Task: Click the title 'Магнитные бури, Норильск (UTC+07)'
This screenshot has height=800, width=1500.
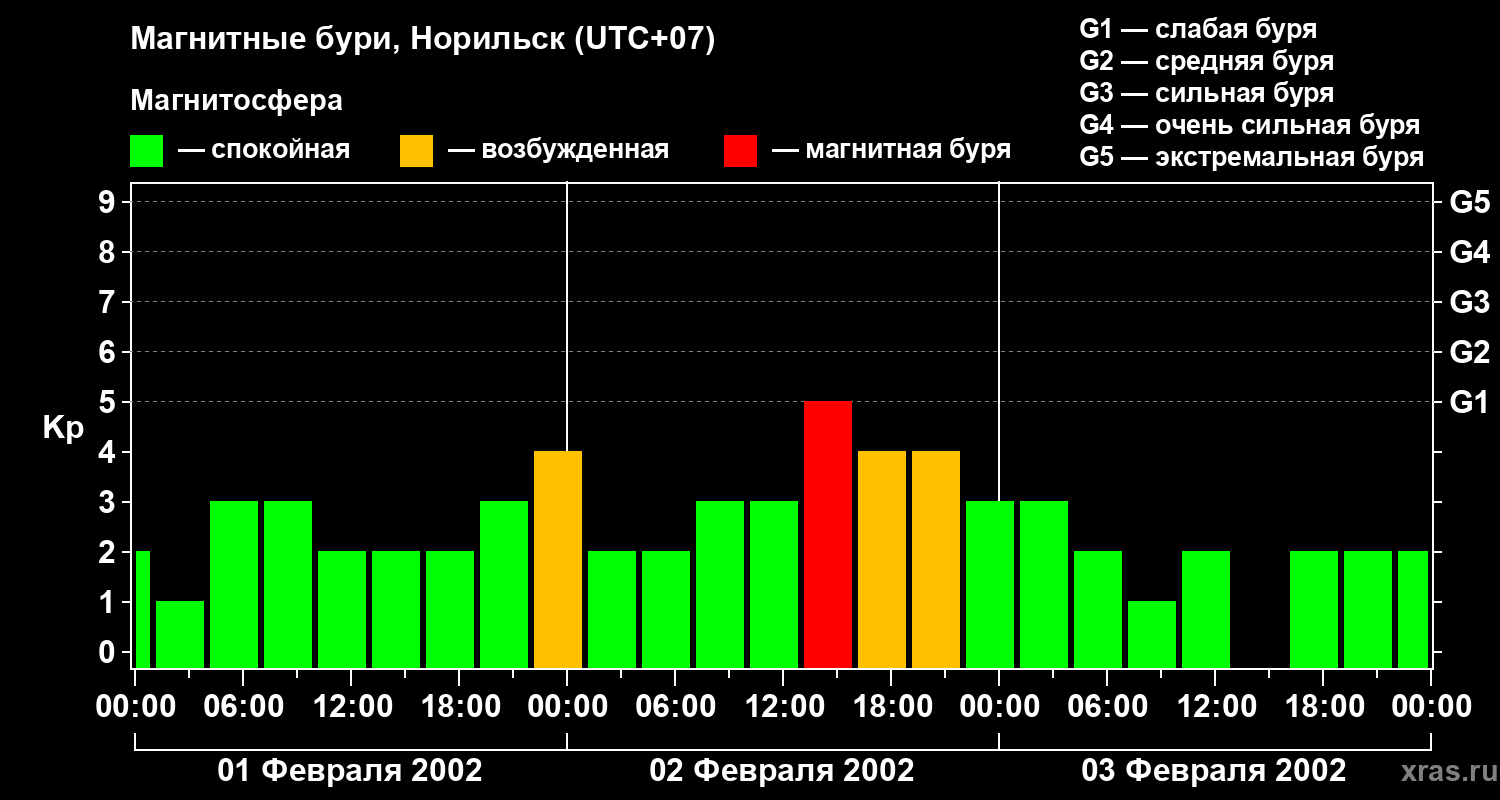Action: pos(423,40)
